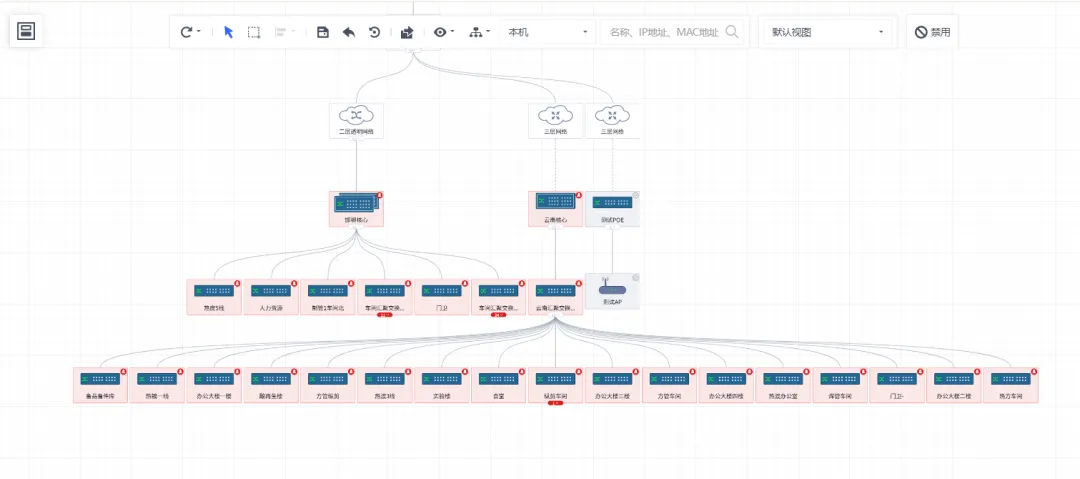
Task: Open the 本机 selector dropdown
Action: click(548, 32)
